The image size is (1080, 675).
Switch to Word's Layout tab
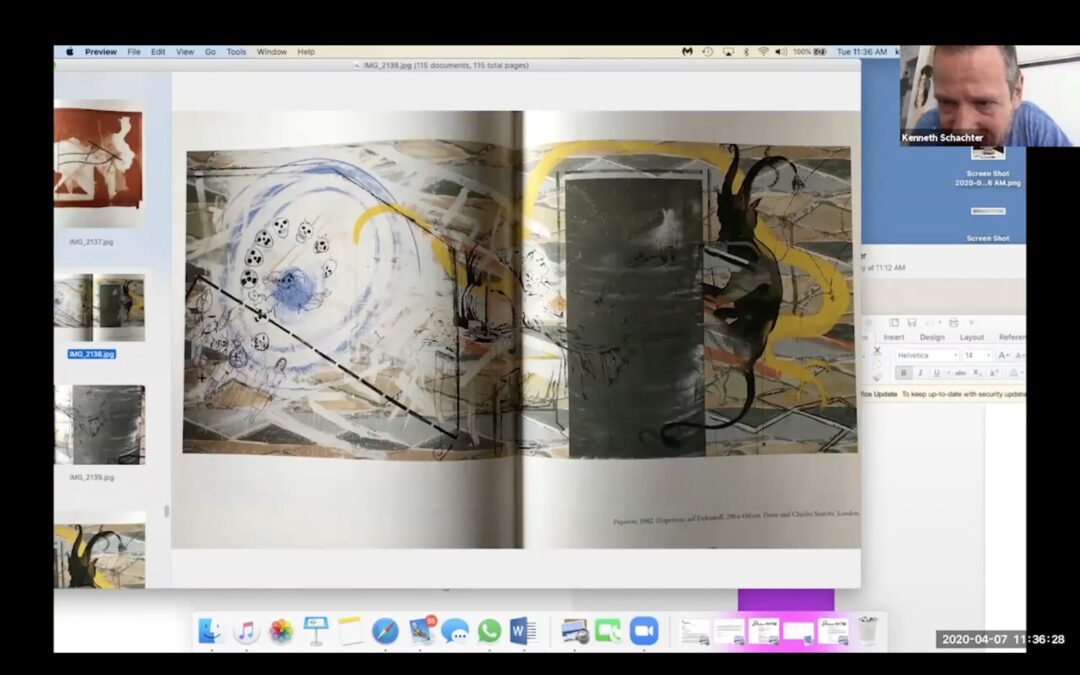point(971,338)
